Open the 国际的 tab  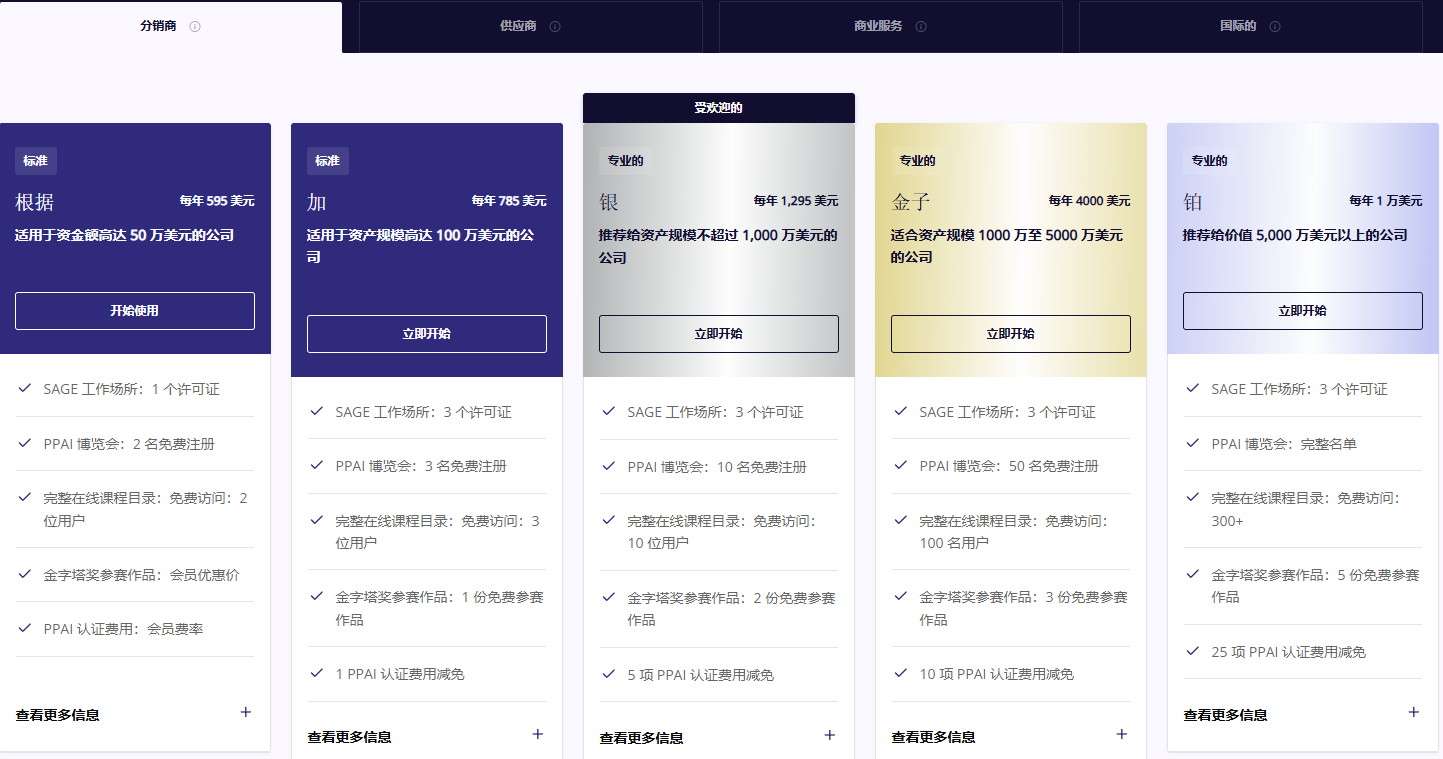coord(1238,27)
